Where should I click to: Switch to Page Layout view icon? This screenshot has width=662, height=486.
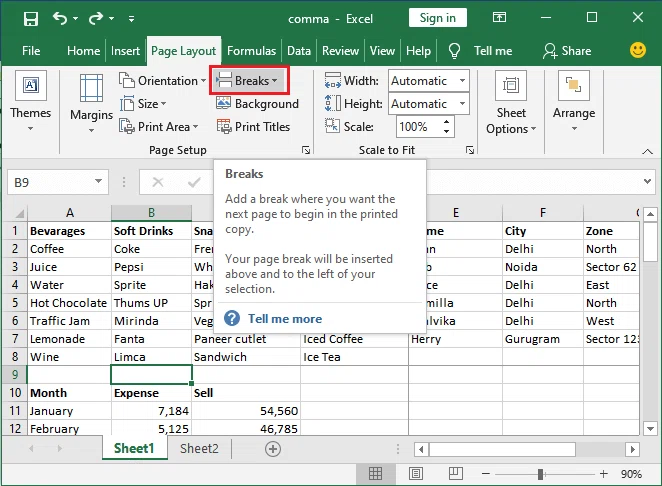pyautogui.click(x=416, y=474)
